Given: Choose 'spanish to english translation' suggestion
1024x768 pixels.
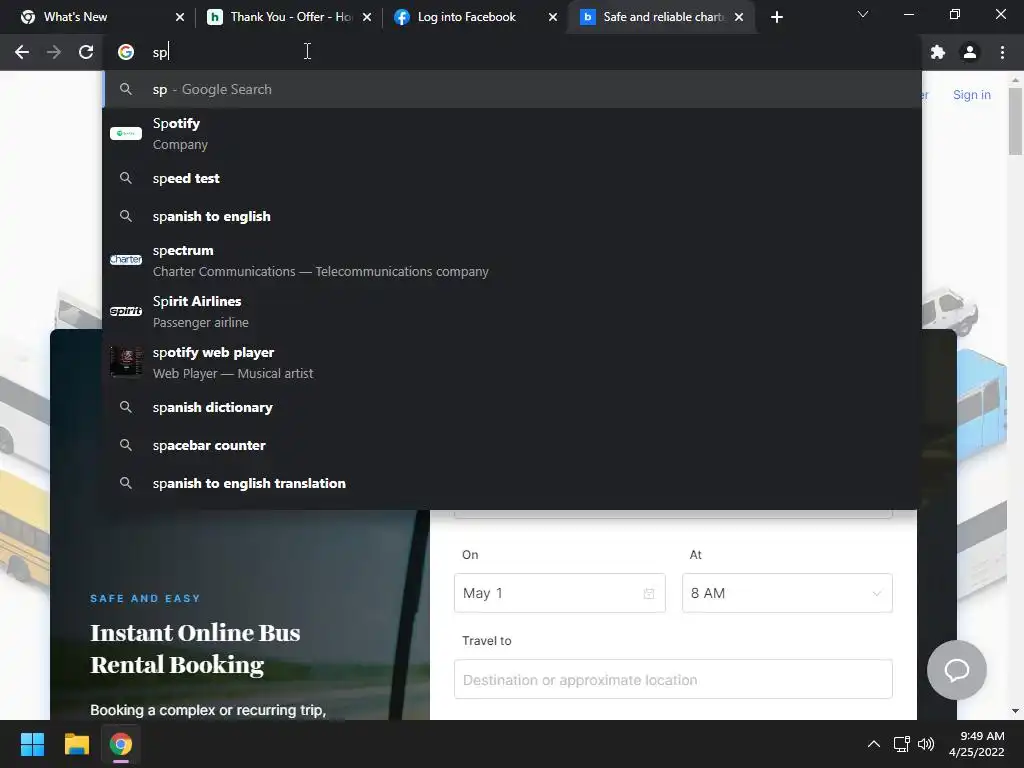Looking at the screenshot, I should 512,483.
